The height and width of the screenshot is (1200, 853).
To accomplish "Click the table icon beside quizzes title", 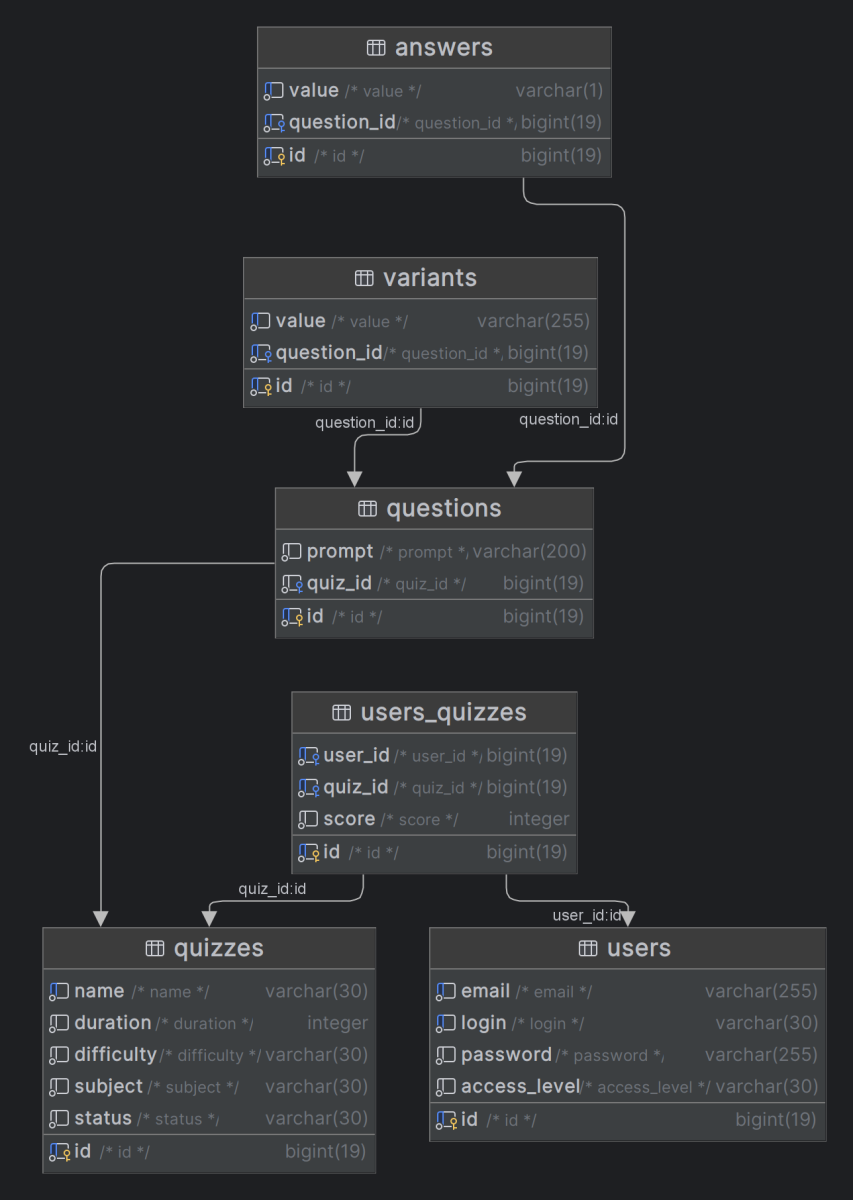I will tap(155, 948).
